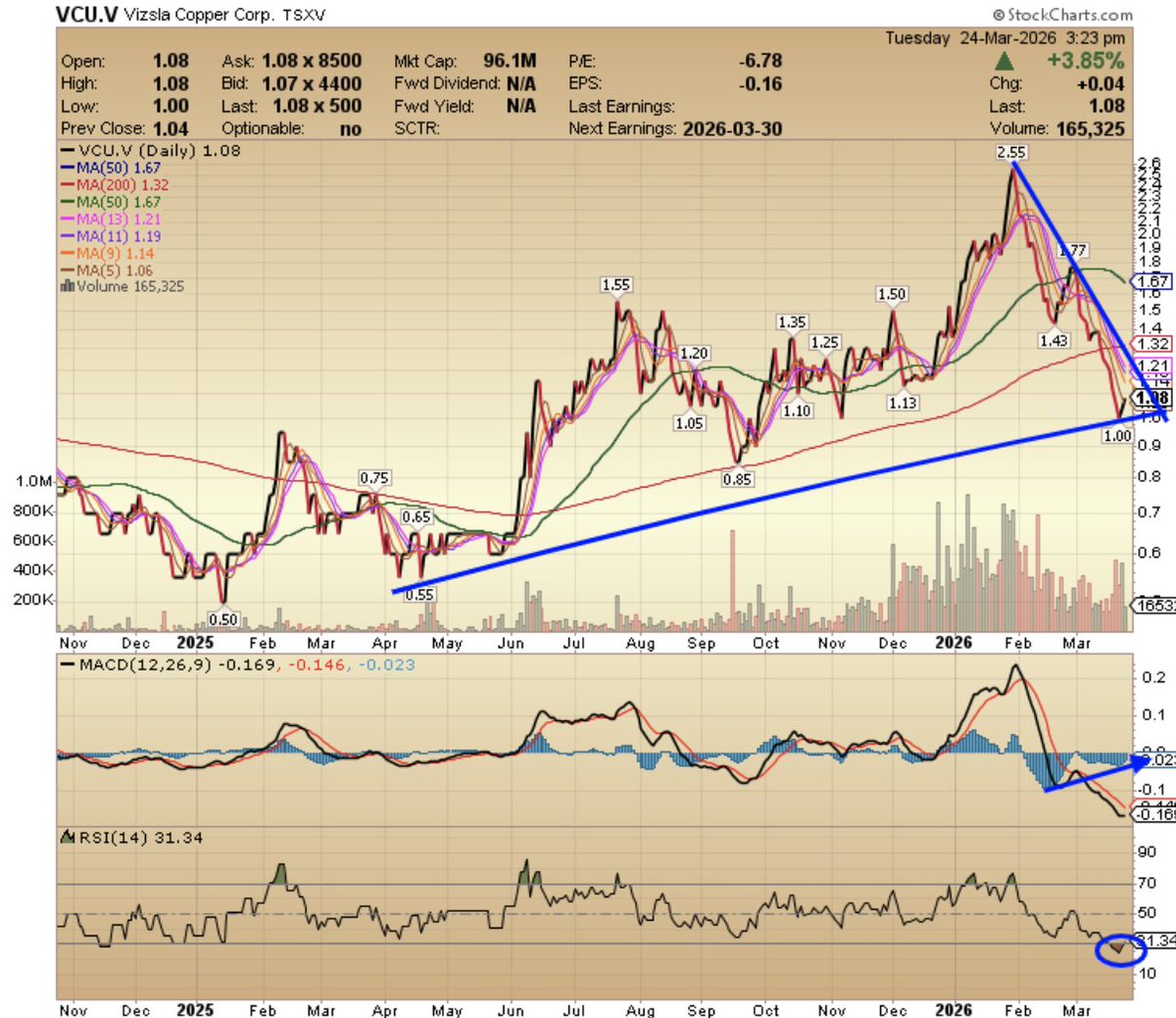Click the pink MA(13) 1.21 legend entry
The image size is (1176, 1018).
click(111, 219)
